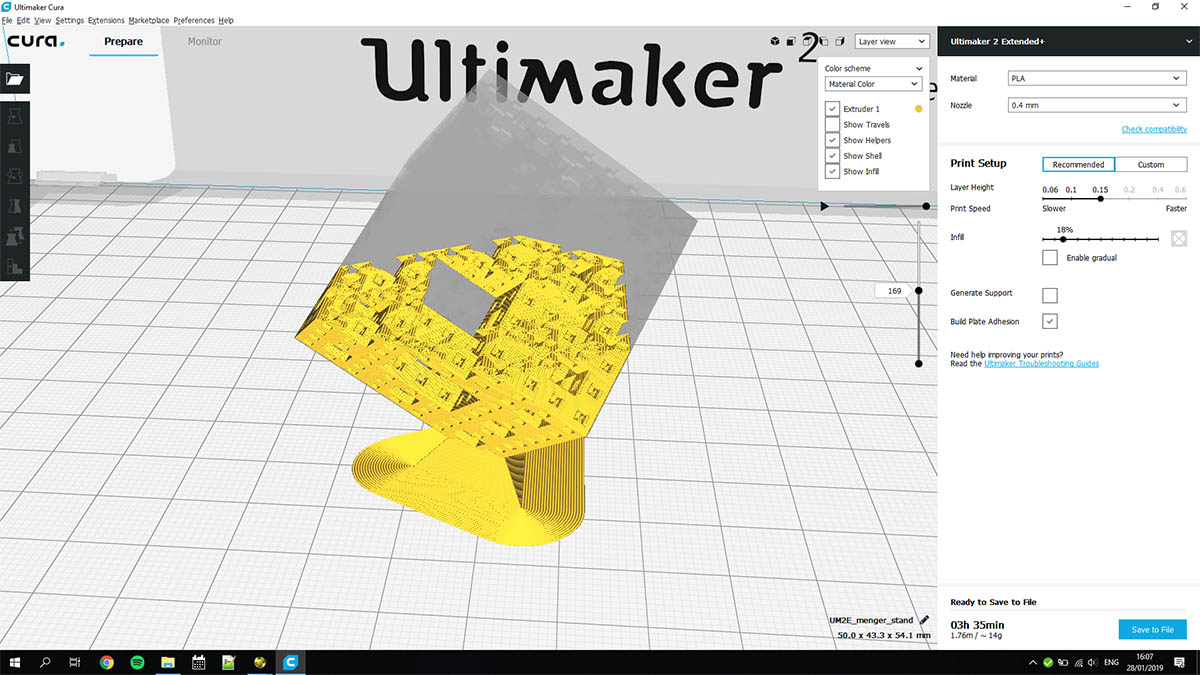Image resolution: width=1200 pixels, height=675 pixels.
Task: Open the Material Color scheme dropdown
Action: [873, 84]
